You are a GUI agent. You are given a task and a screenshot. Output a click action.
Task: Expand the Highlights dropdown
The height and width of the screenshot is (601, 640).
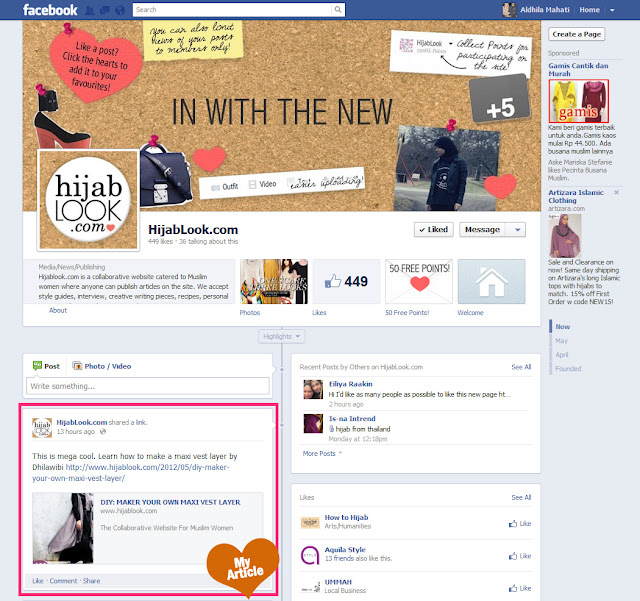pos(282,336)
